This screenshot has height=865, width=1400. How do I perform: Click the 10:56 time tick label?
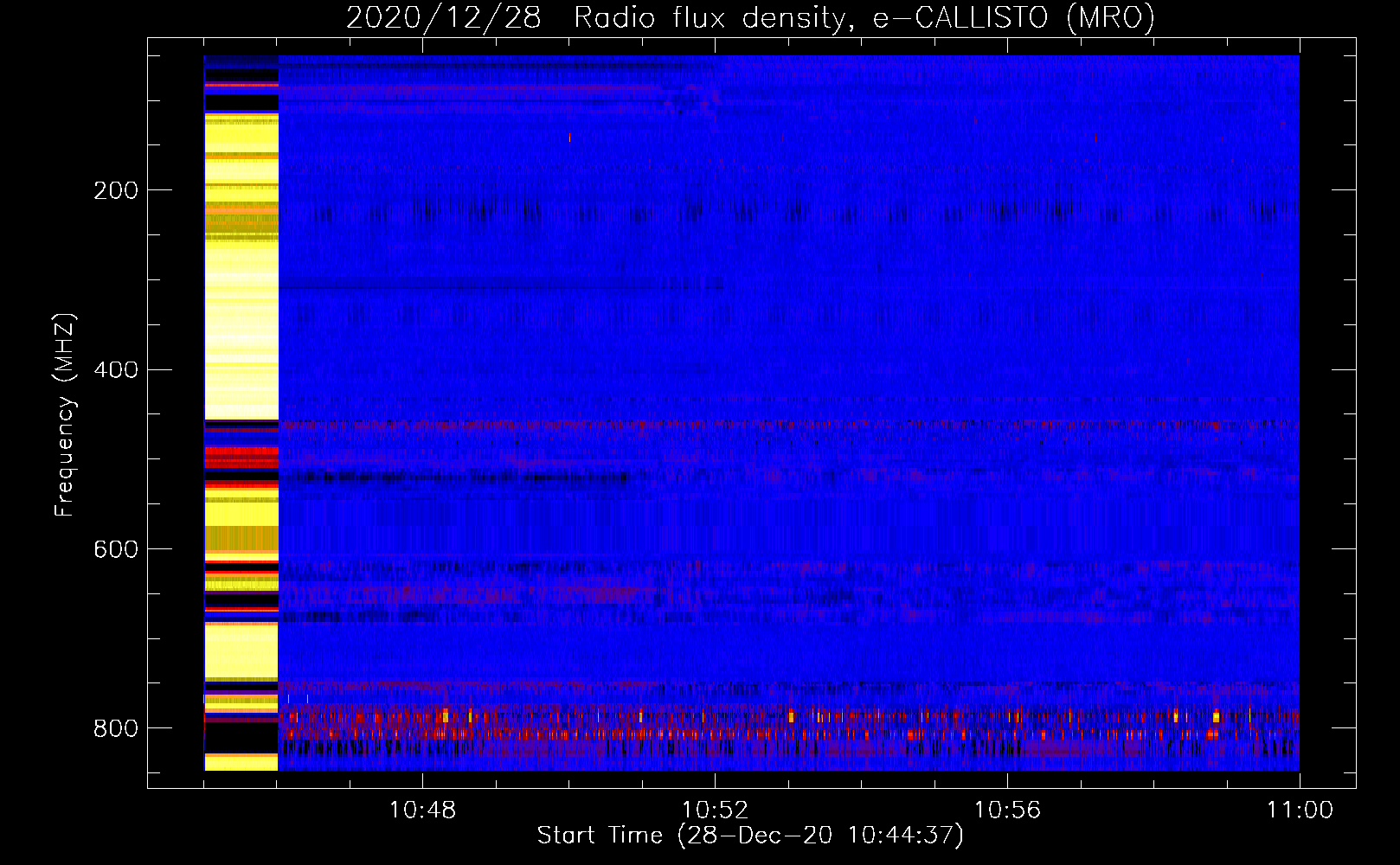pyautogui.click(x=1007, y=811)
